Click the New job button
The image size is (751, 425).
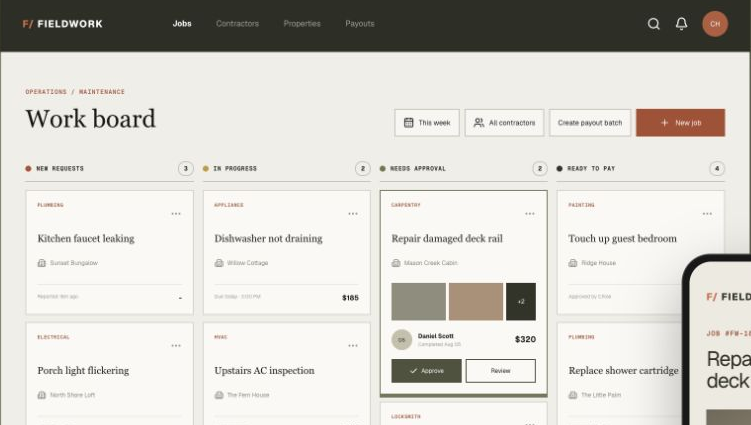click(681, 123)
